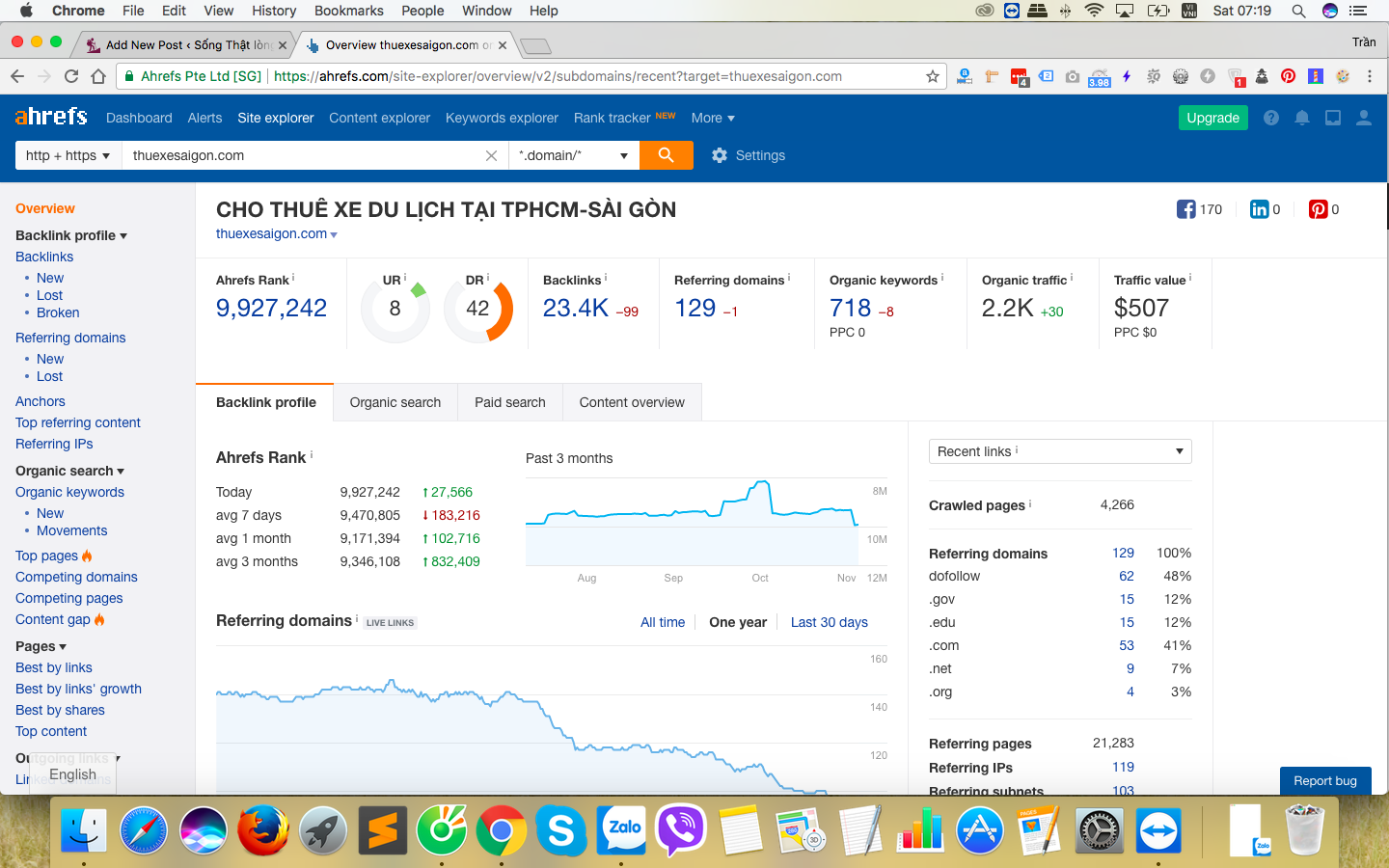1389x868 pixels.
Task: Click the green Upgrade button
Action: tap(1212, 118)
